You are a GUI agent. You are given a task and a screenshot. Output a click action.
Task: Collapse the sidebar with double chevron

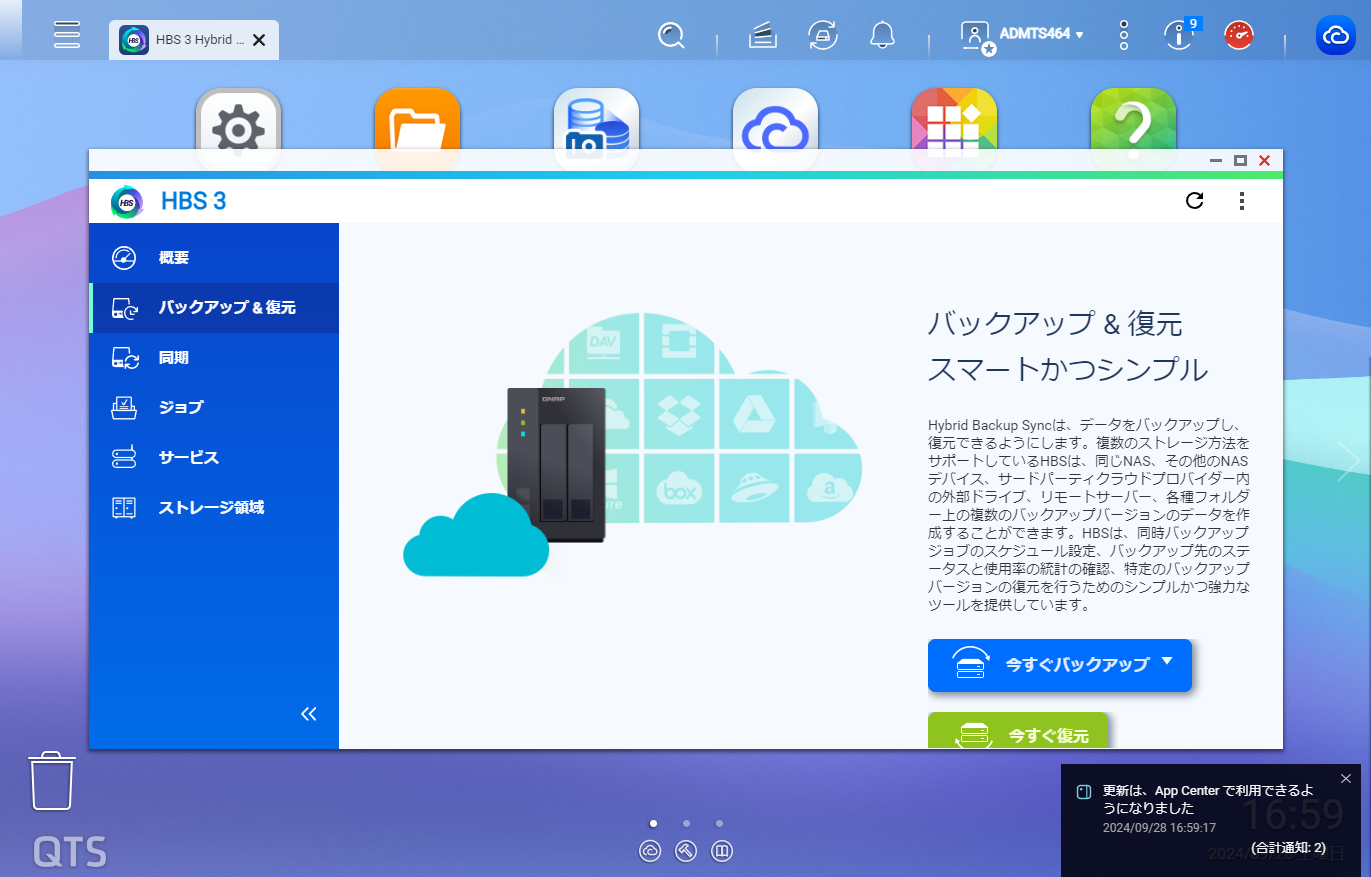[309, 714]
